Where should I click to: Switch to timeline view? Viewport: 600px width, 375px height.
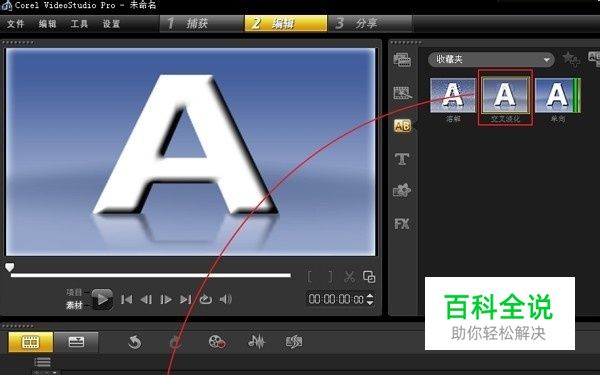pos(76,342)
